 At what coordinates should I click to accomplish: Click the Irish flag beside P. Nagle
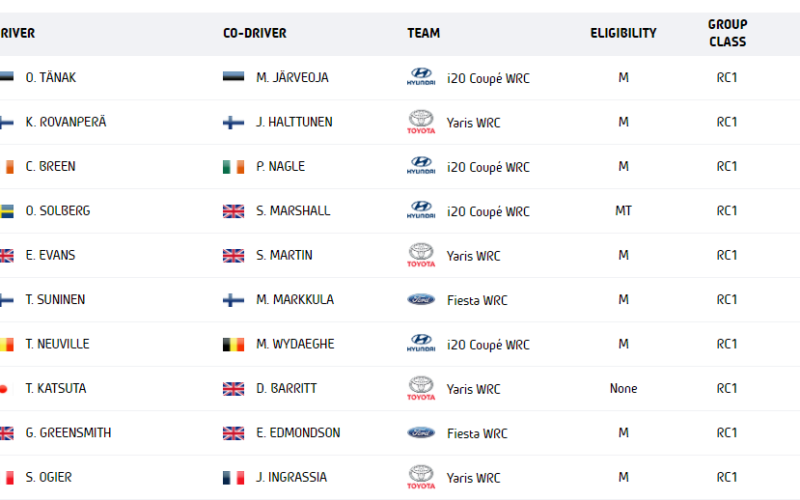pos(233,166)
